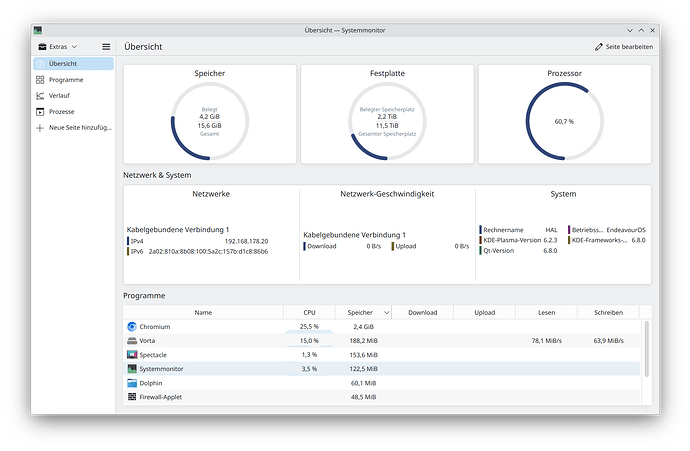Viewport: 690px width, 451px height.
Task: Select the Spectacle row name
Action: [153, 355]
